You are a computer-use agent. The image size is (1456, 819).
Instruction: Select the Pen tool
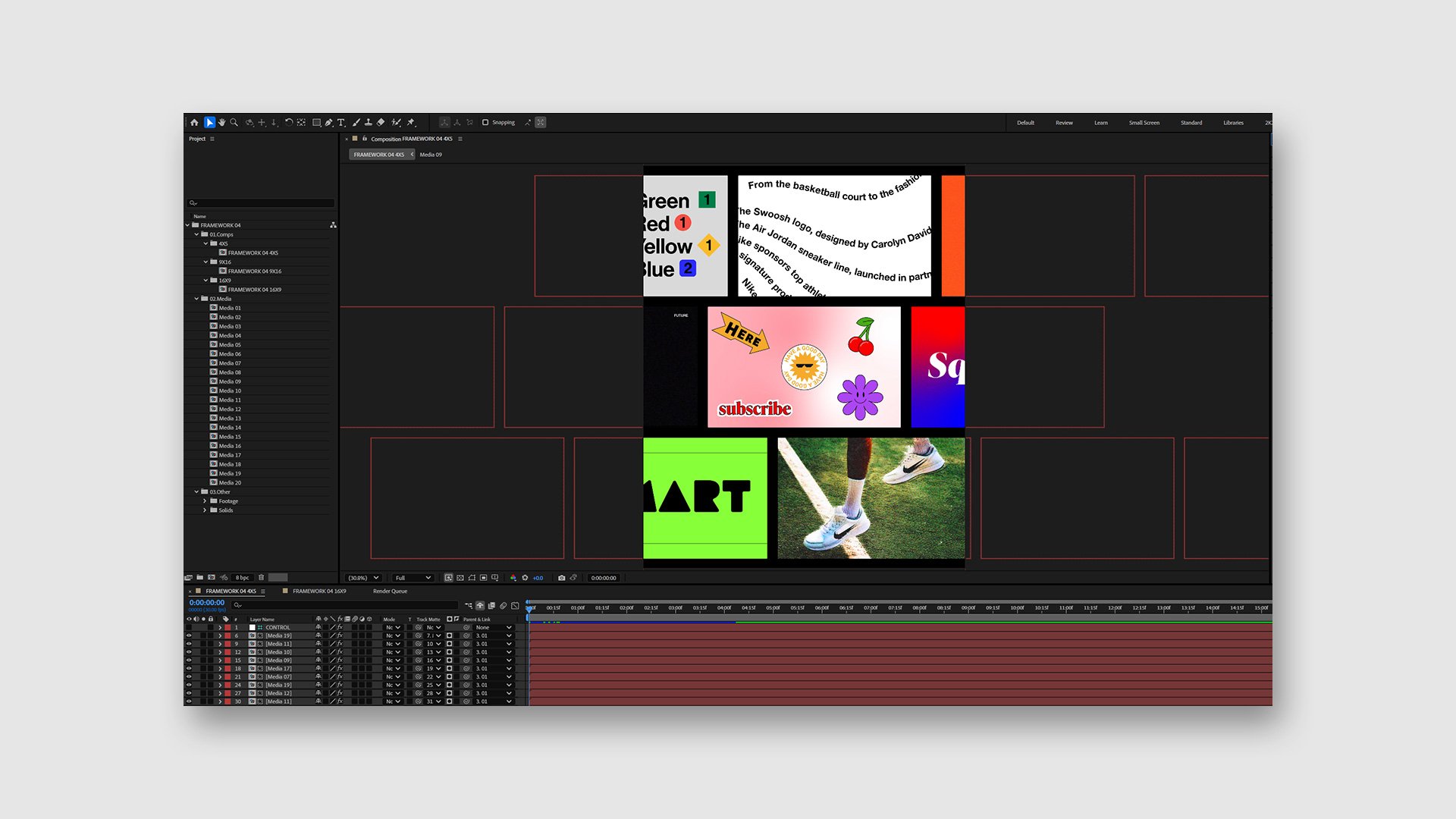[328, 122]
